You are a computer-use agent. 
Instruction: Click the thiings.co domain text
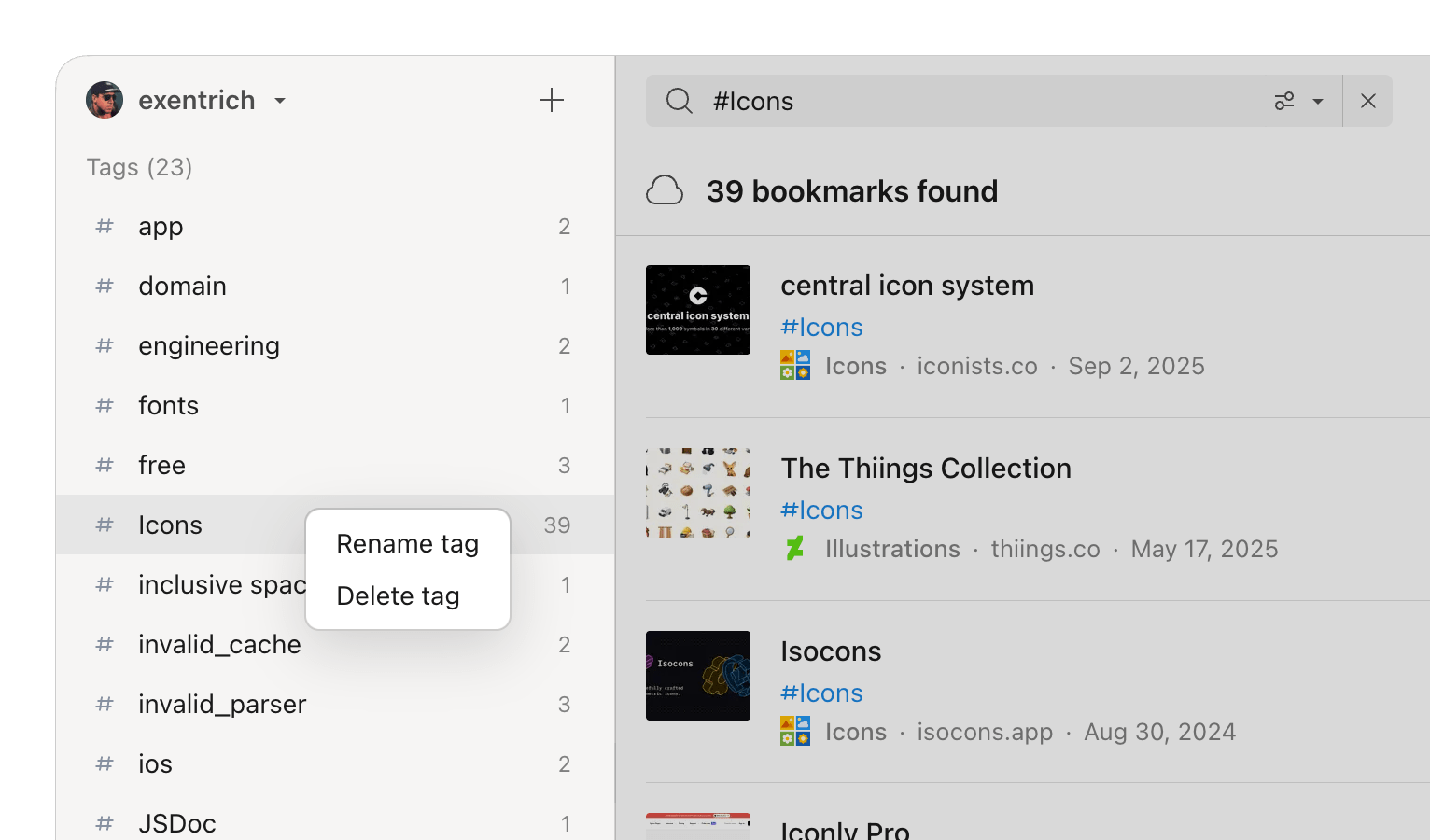[1045, 549]
